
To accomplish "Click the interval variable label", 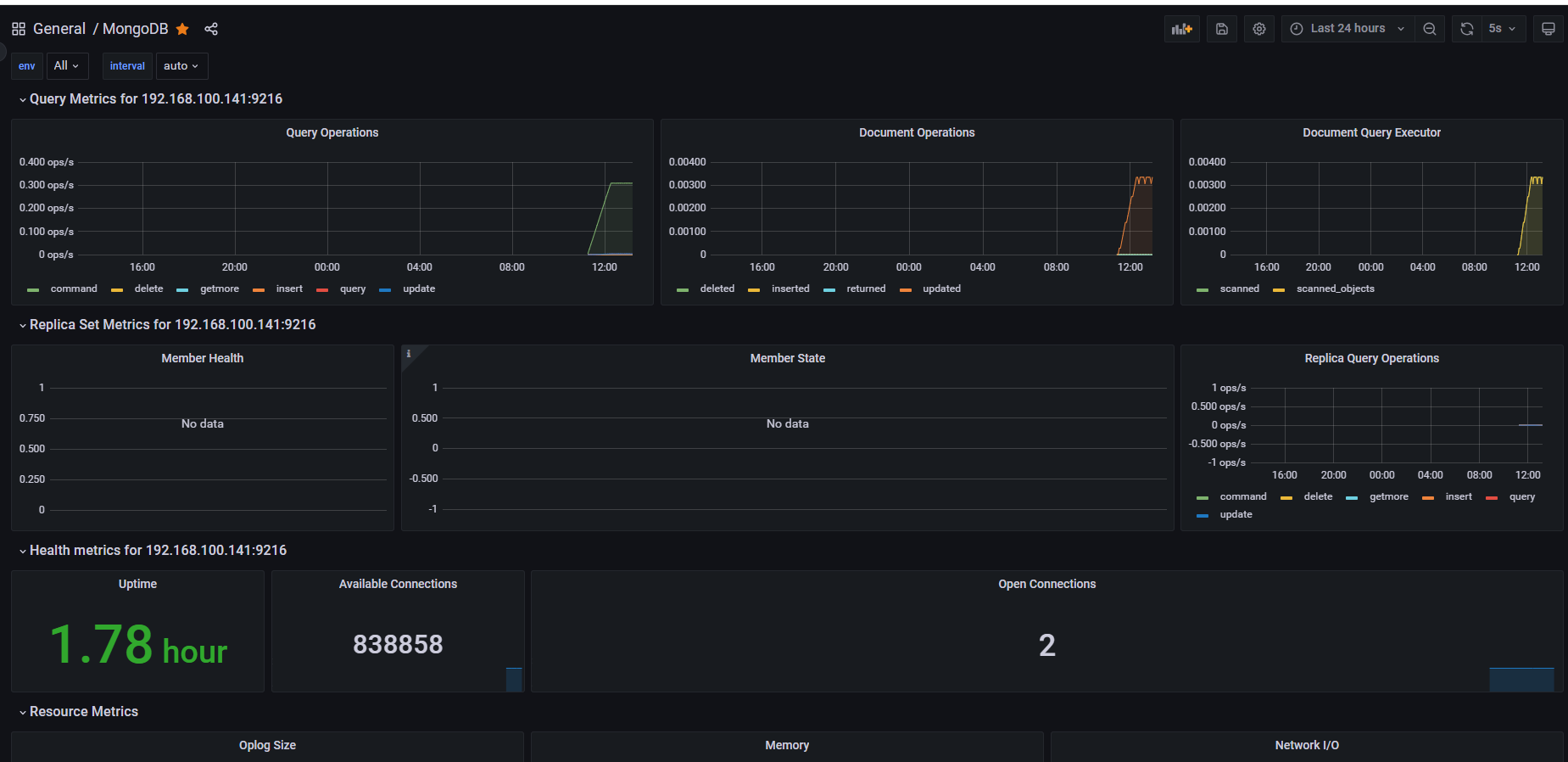I will coord(127,66).
